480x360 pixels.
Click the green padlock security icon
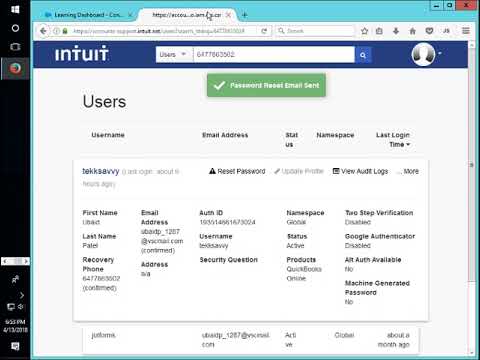65,31
